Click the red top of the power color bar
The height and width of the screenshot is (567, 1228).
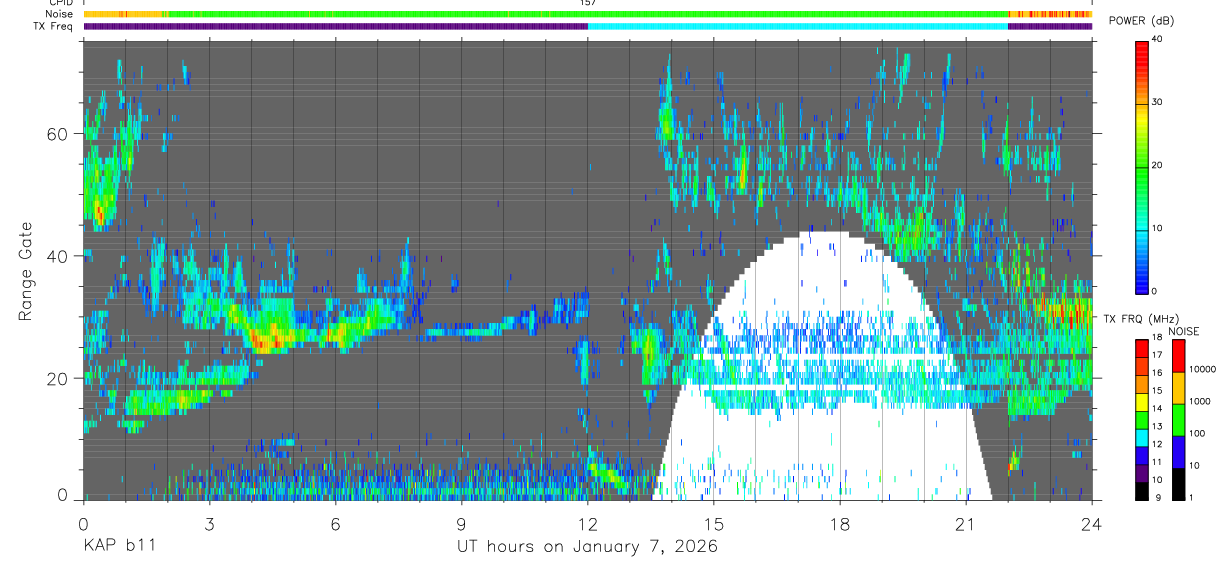1142,48
